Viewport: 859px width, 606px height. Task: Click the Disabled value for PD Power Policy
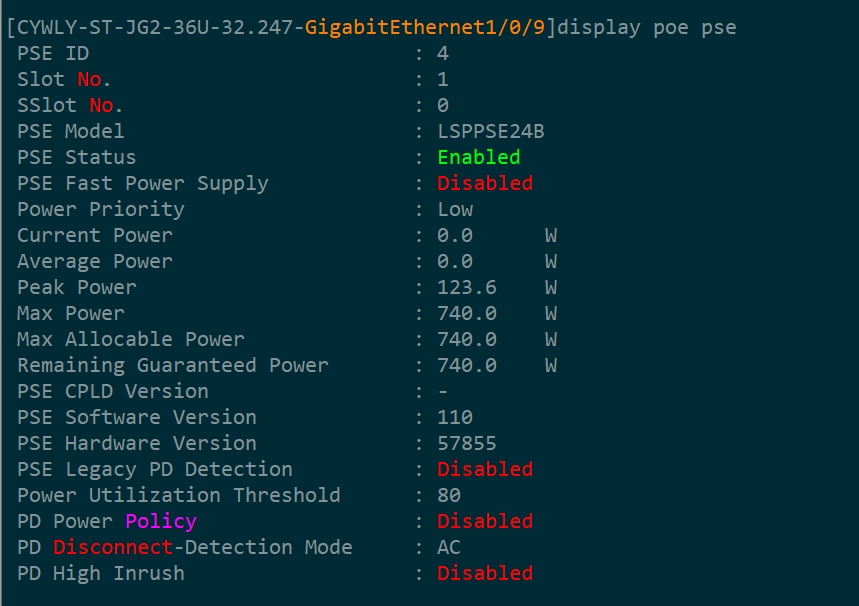485,521
